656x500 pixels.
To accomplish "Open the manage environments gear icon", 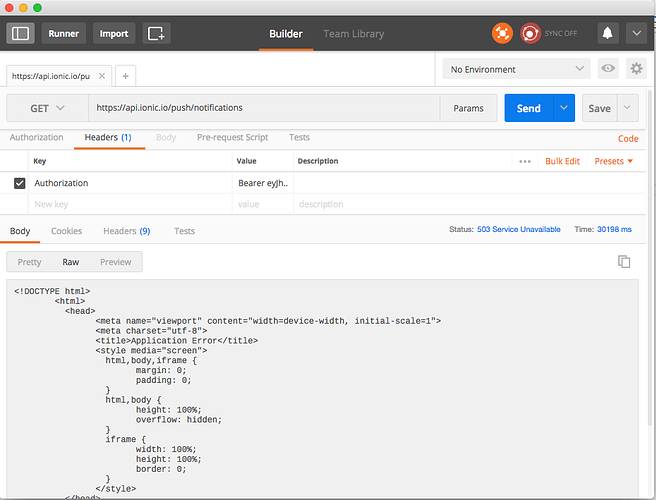I will tap(636, 69).
